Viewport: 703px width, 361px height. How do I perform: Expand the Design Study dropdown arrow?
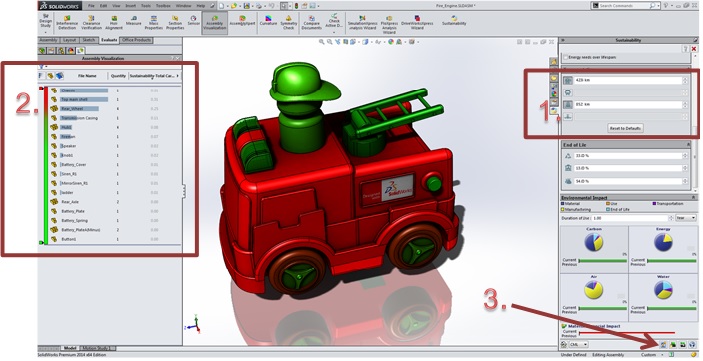pyautogui.click(x=45, y=32)
